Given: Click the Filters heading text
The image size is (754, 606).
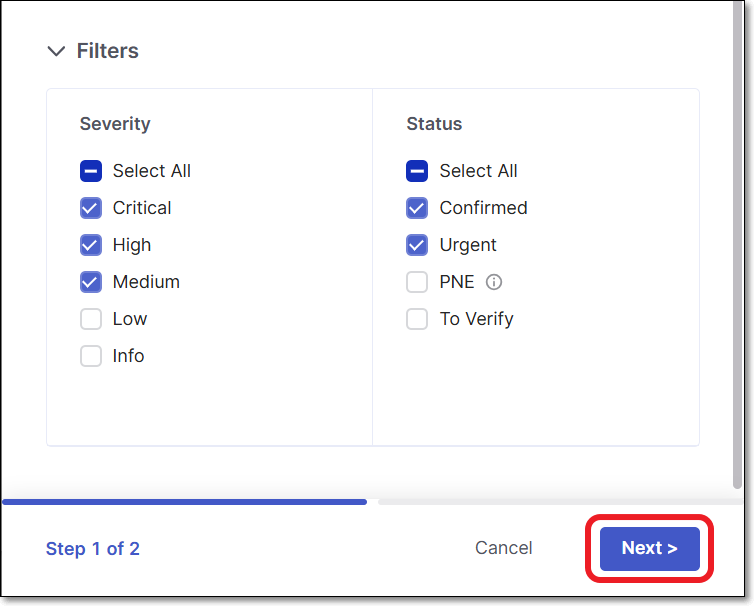Looking at the screenshot, I should coord(108,51).
